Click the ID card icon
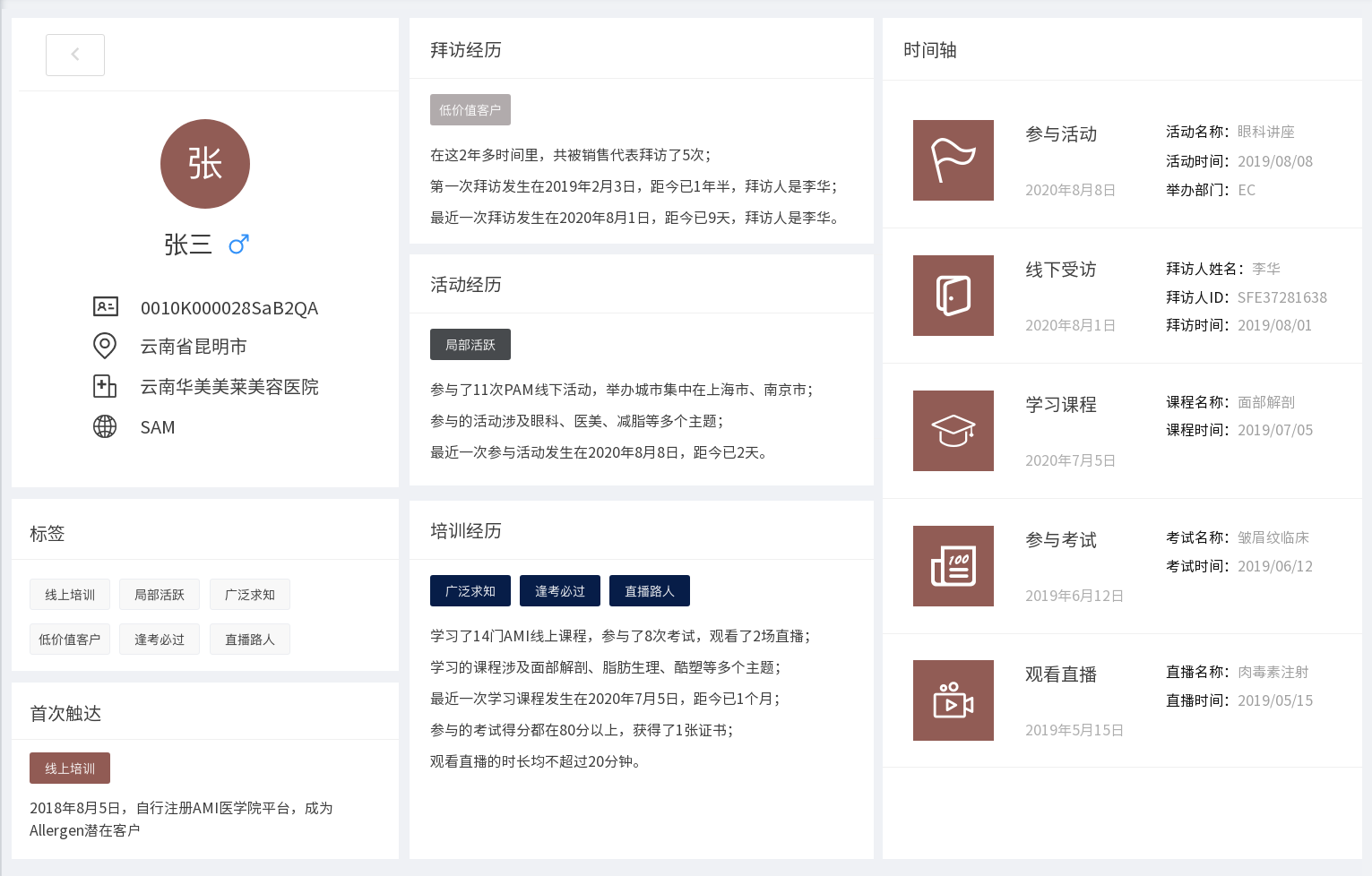 [106, 307]
